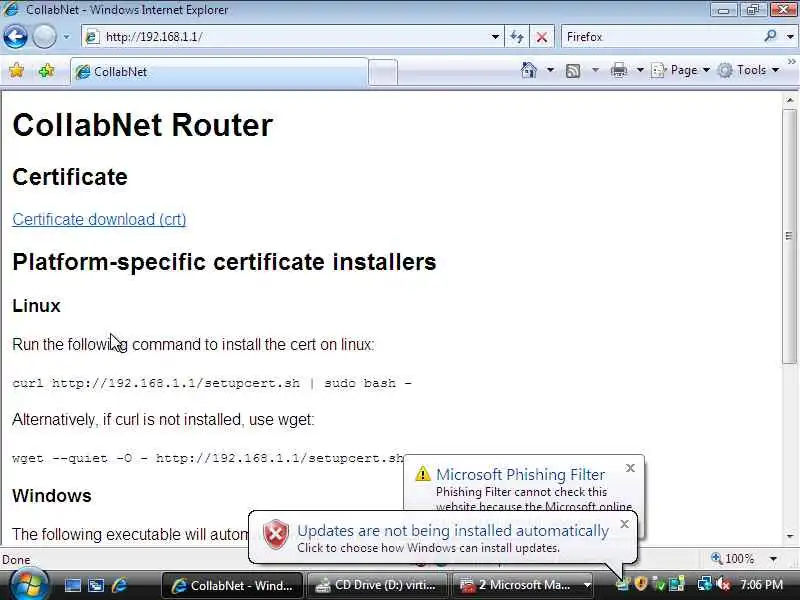
Task: Click the scrollbar up arrow
Action: (x=790, y=100)
